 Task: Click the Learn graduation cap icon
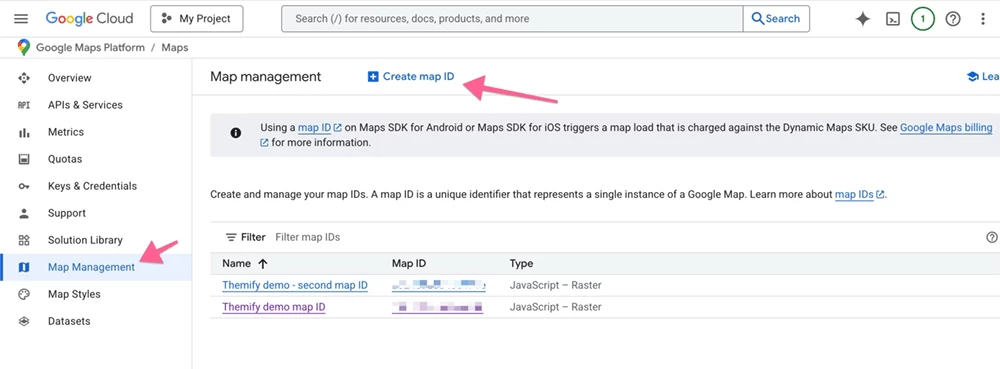973,76
